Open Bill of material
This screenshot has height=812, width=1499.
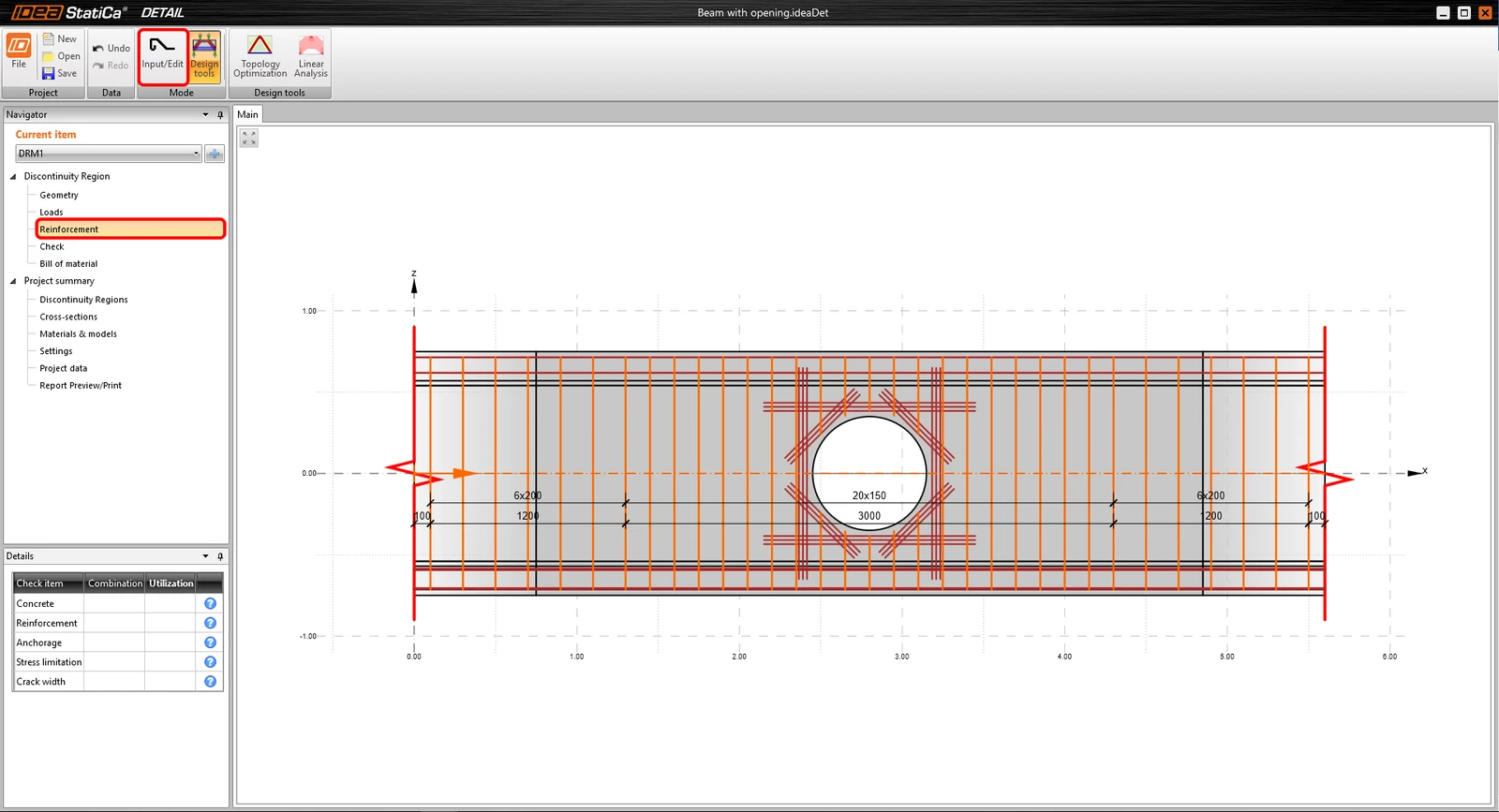point(68,264)
